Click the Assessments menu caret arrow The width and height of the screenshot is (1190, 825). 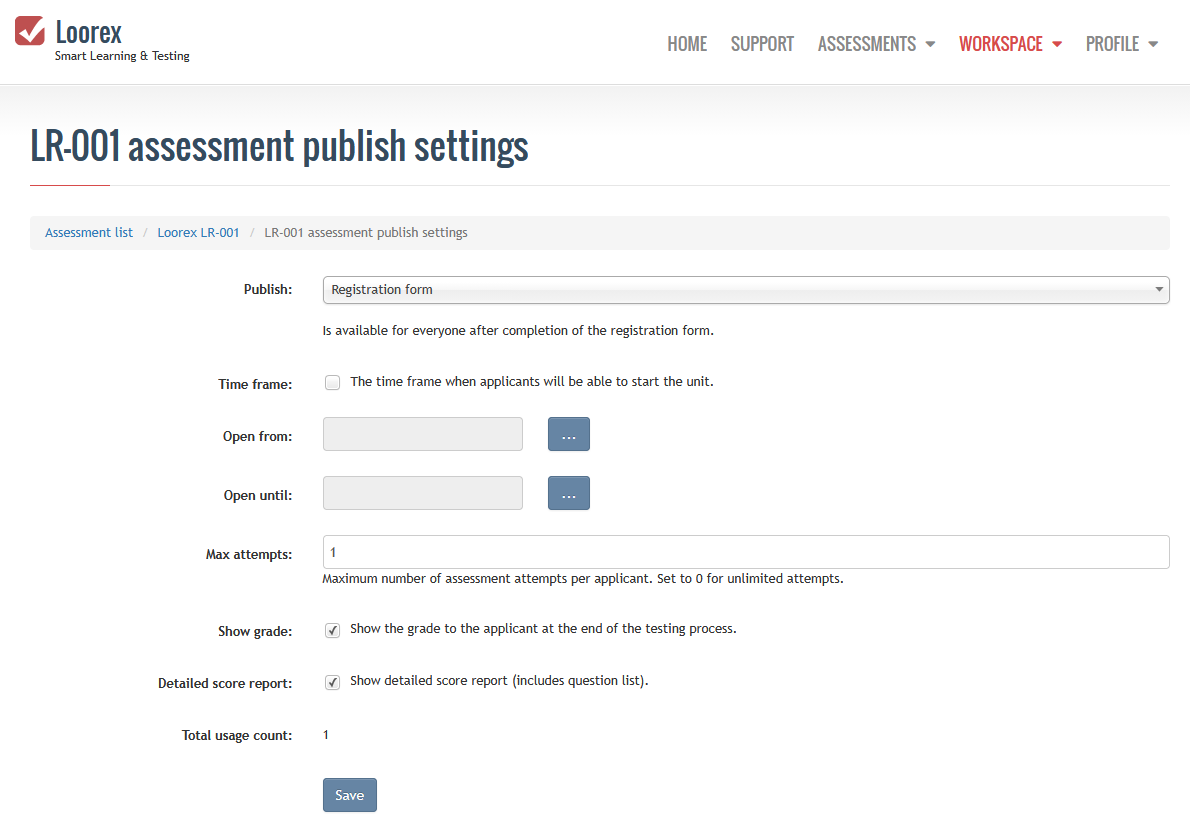coord(930,45)
